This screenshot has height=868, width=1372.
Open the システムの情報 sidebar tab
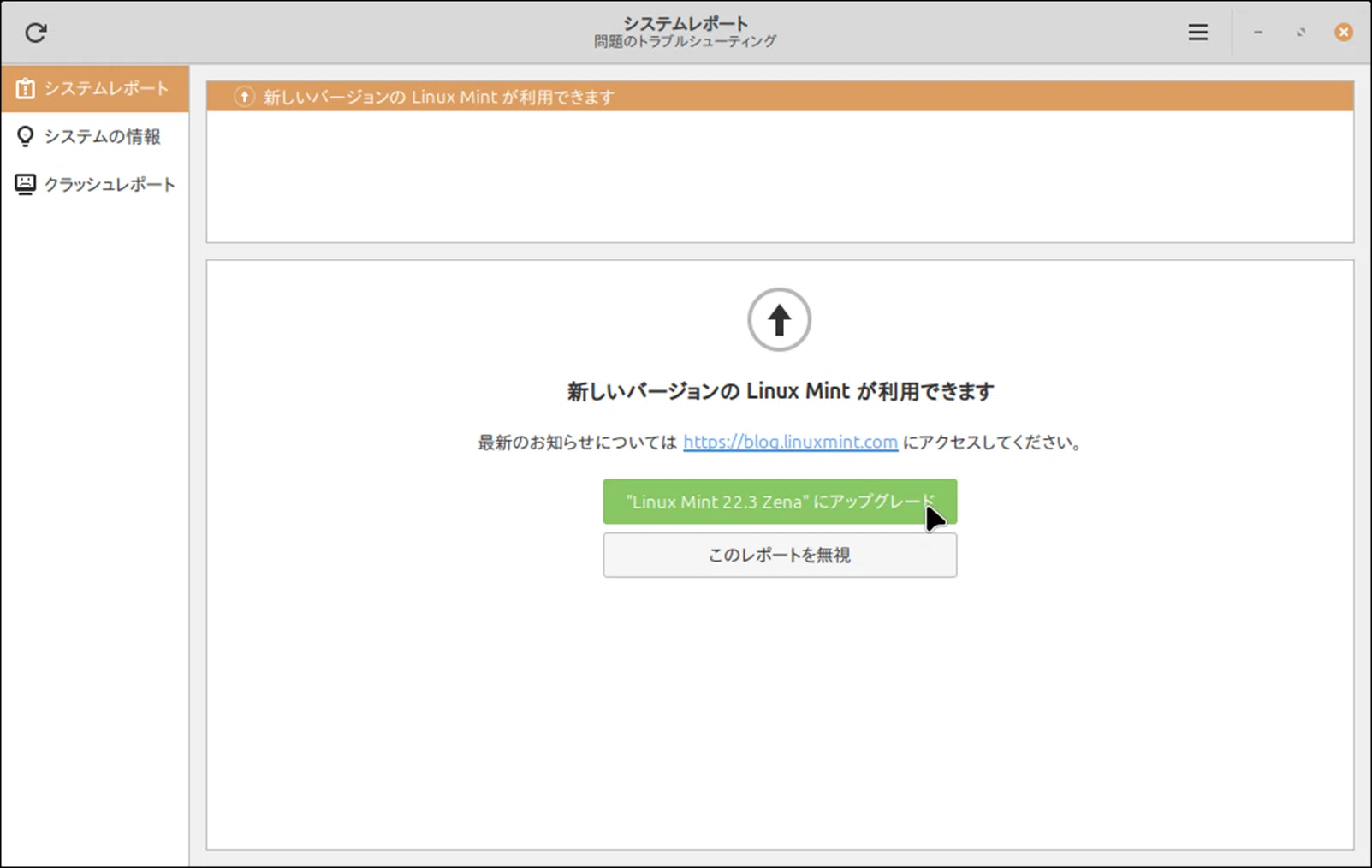pos(95,136)
